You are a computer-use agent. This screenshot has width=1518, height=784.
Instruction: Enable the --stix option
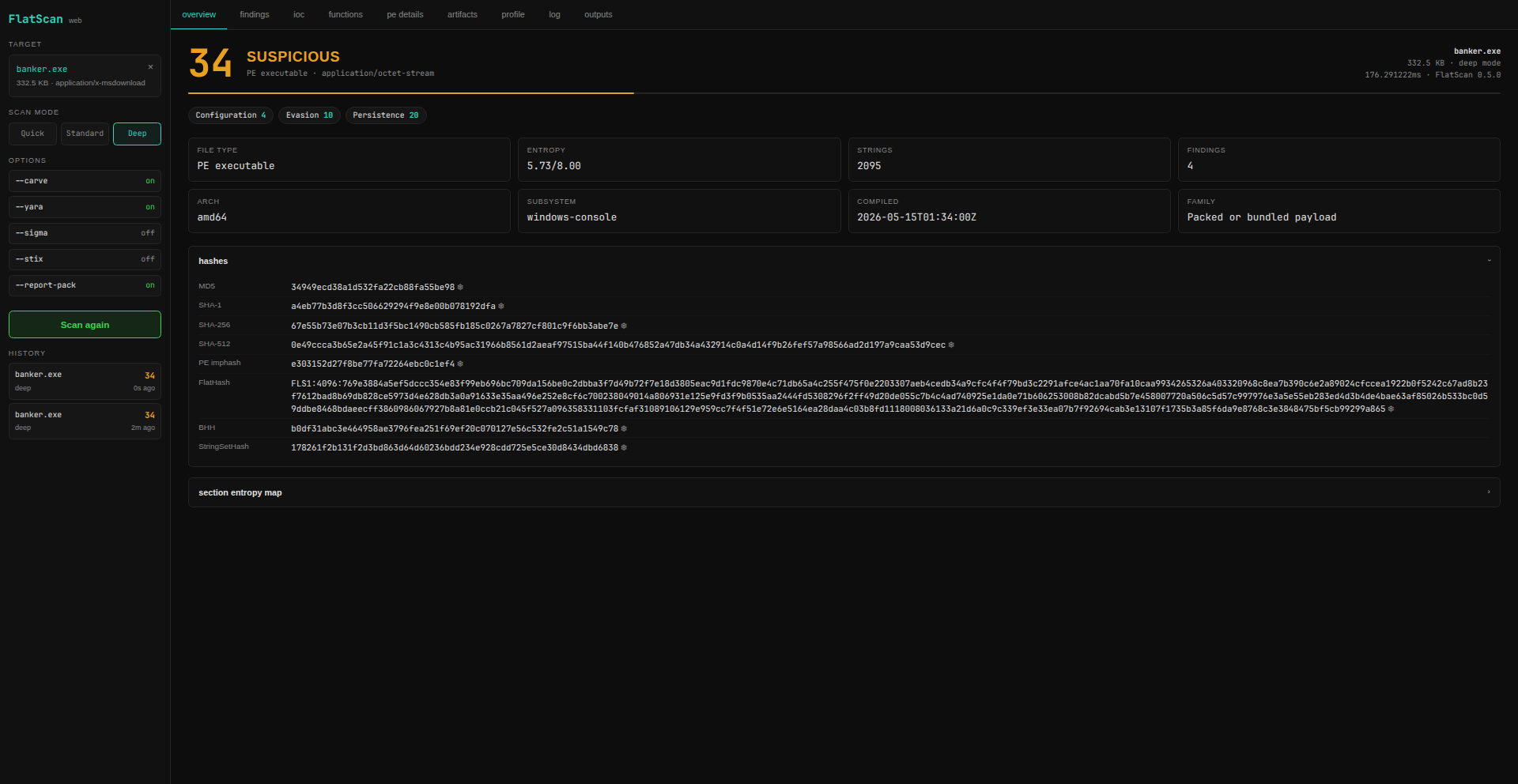coord(85,259)
